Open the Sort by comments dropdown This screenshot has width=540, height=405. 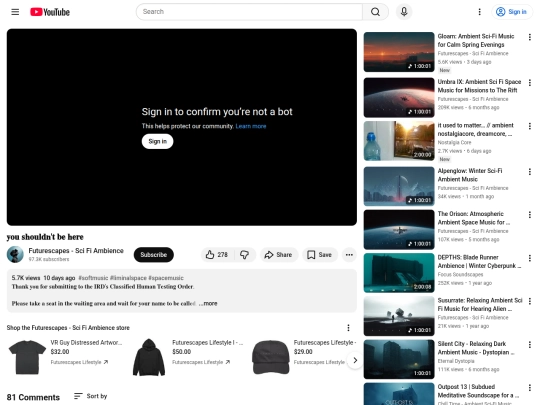tap(91, 396)
